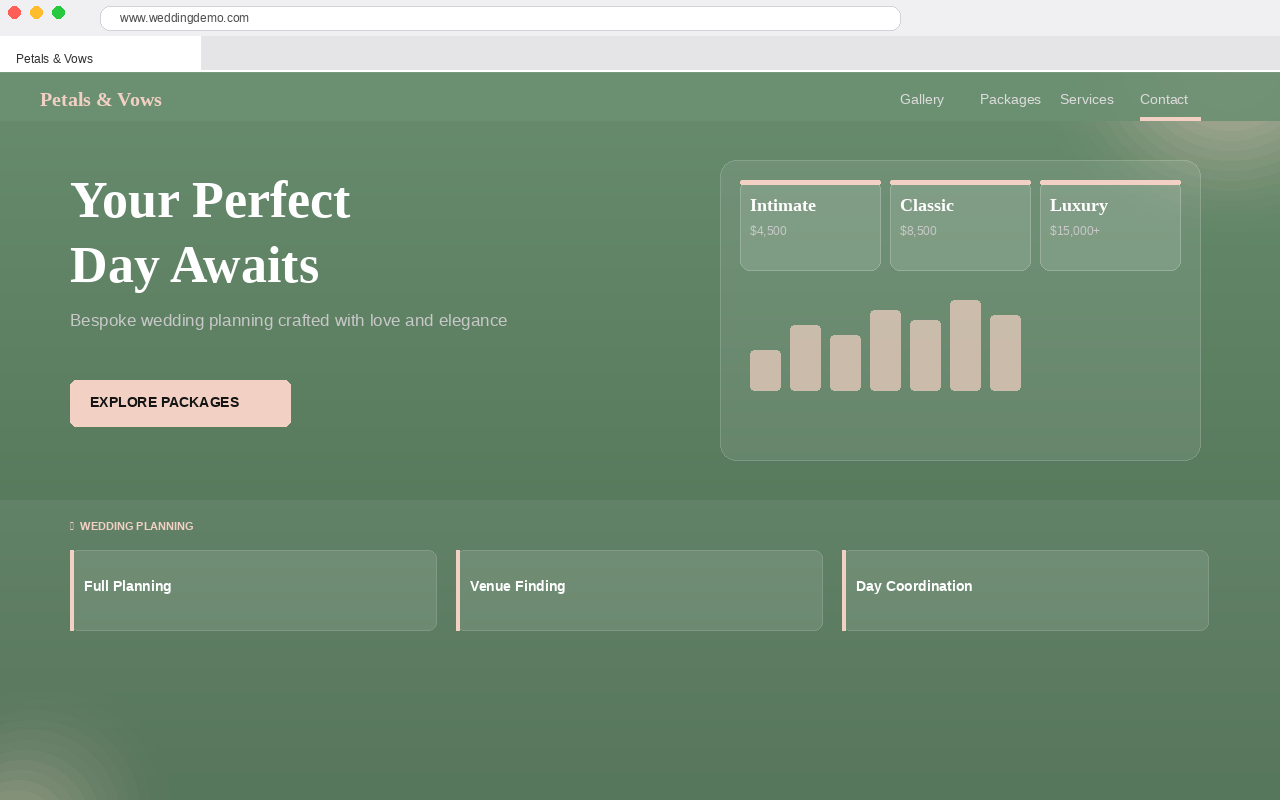Click the $8,500 price text
This screenshot has width=1280, height=800.
pos(918,231)
